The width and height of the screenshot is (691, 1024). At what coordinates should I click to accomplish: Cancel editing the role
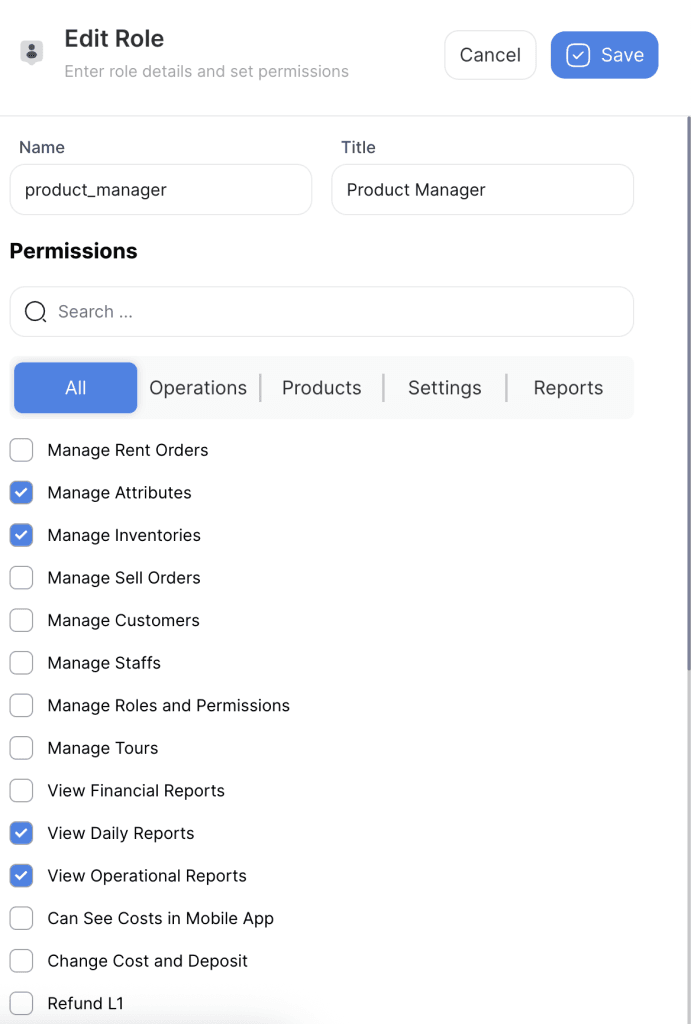click(x=490, y=55)
